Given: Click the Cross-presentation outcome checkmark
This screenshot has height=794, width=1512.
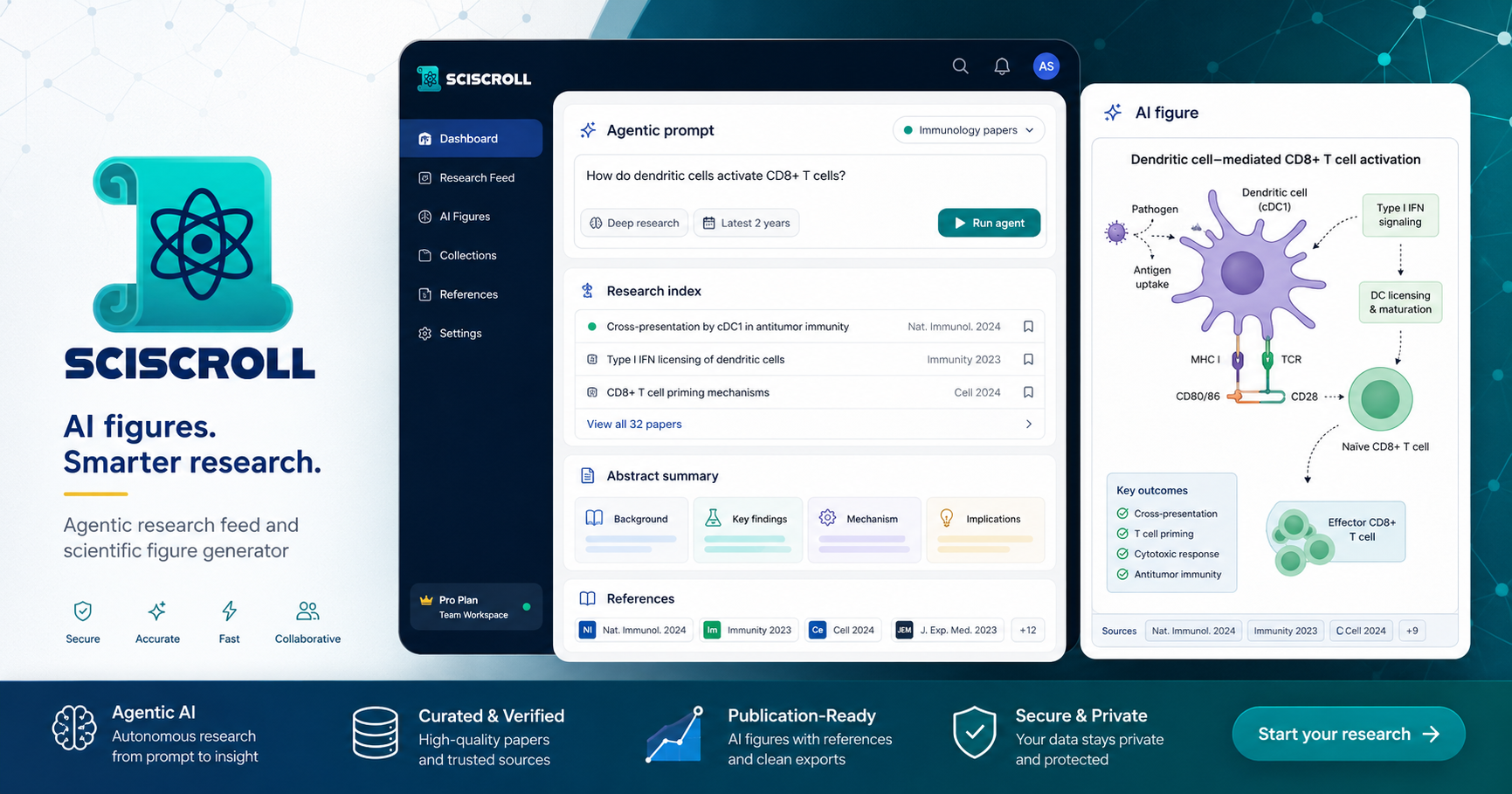Looking at the screenshot, I should point(1122,514).
